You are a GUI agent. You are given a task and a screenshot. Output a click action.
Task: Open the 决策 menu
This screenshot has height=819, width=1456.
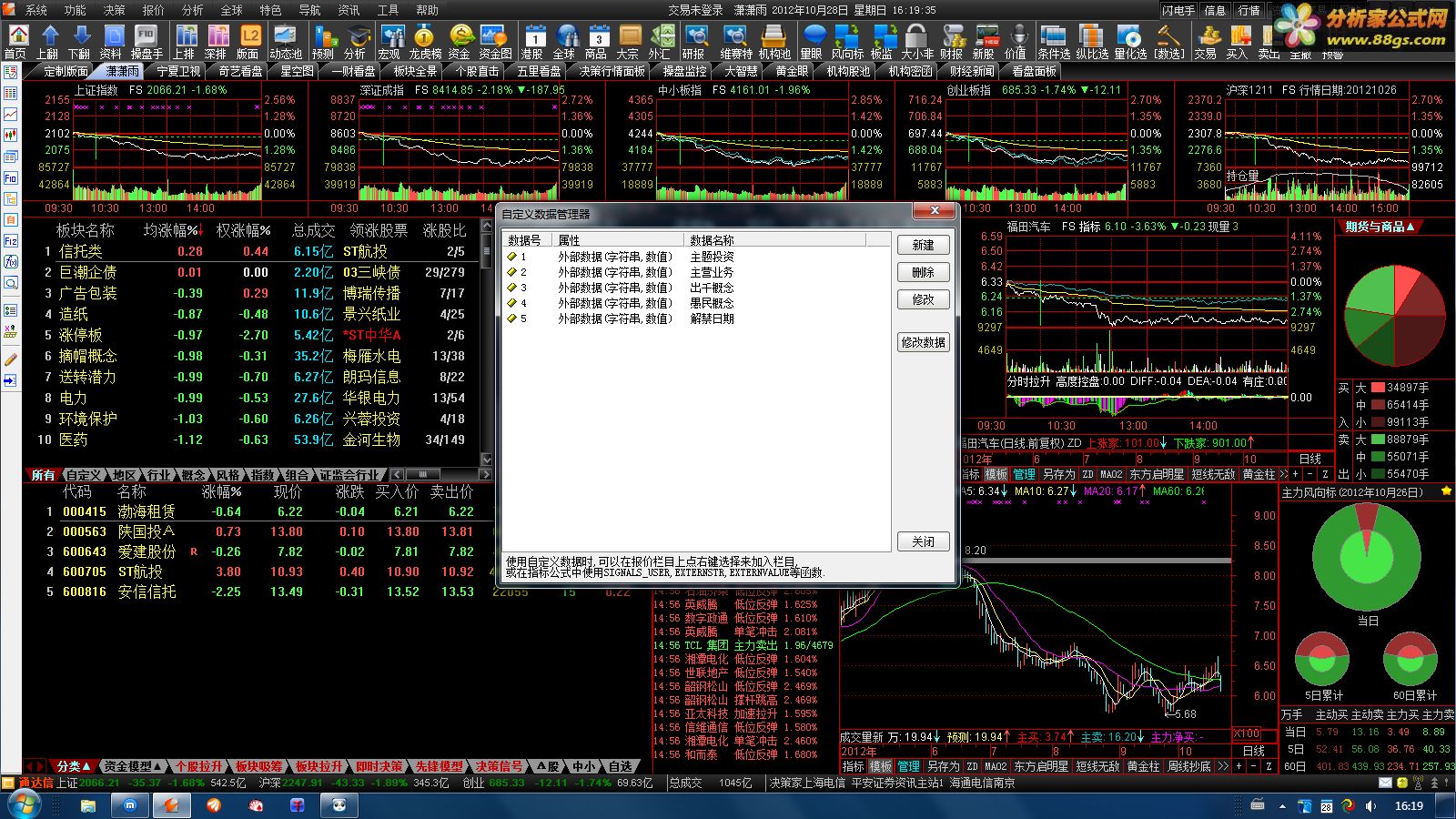pyautogui.click(x=114, y=10)
